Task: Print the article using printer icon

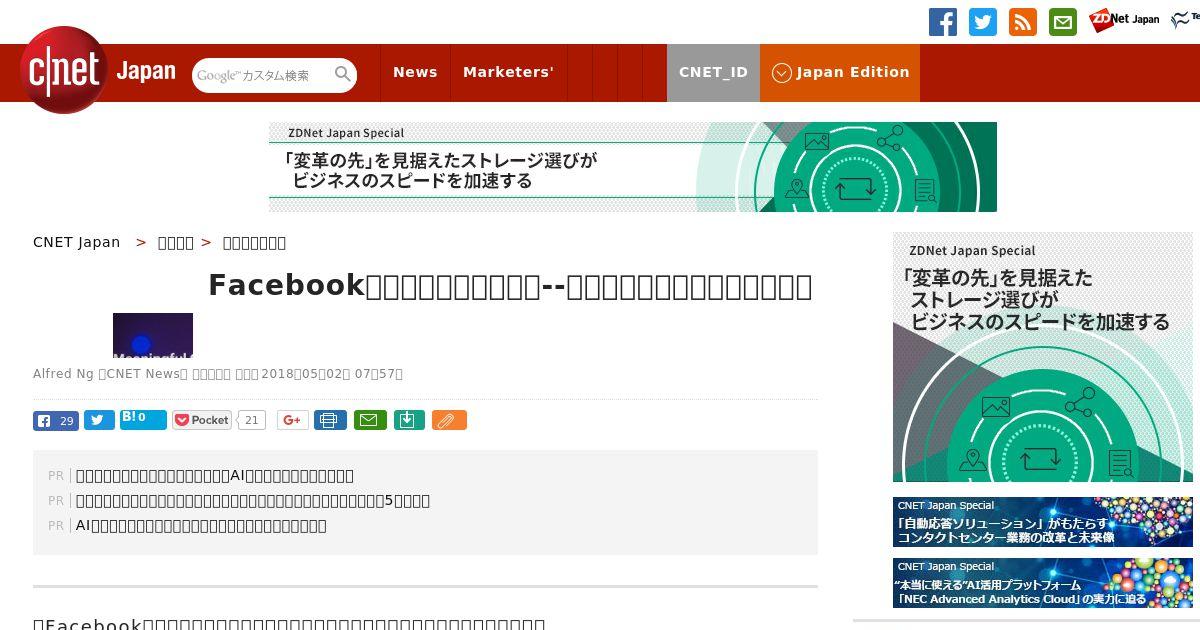Action: tap(330, 420)
